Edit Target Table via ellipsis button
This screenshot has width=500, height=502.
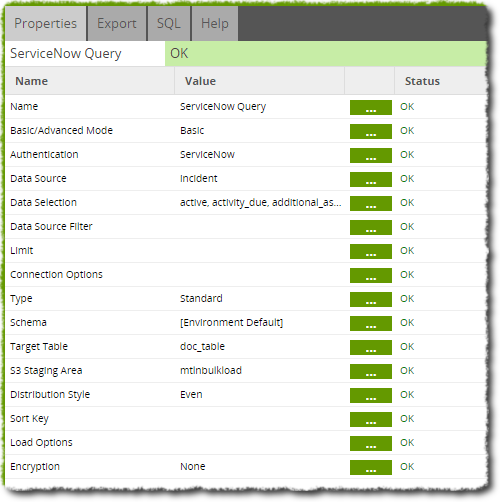tap(371, 348)
